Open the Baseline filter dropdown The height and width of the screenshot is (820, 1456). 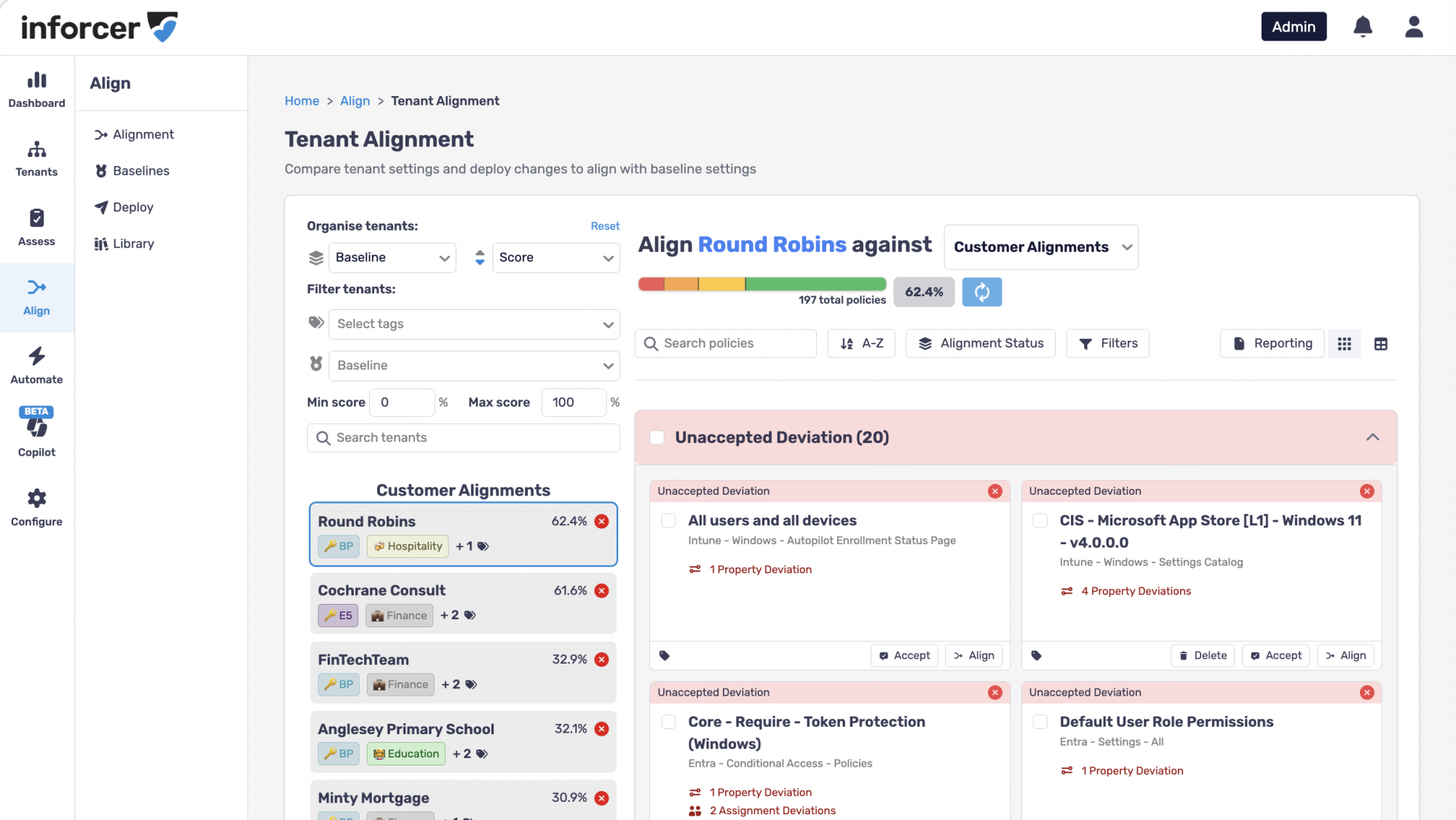[x=474, y=365]
